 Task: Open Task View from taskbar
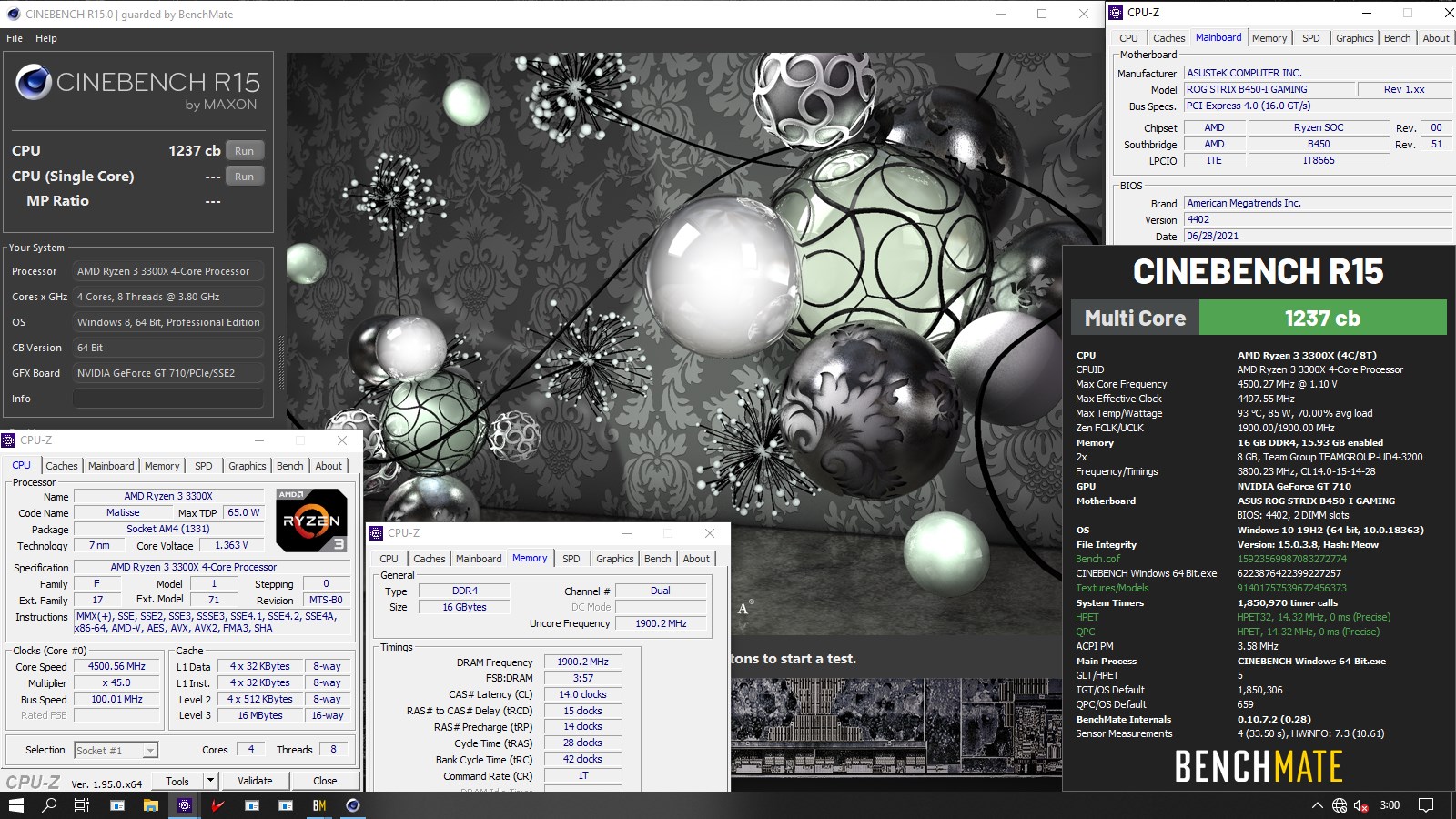(x=81, y=805)
